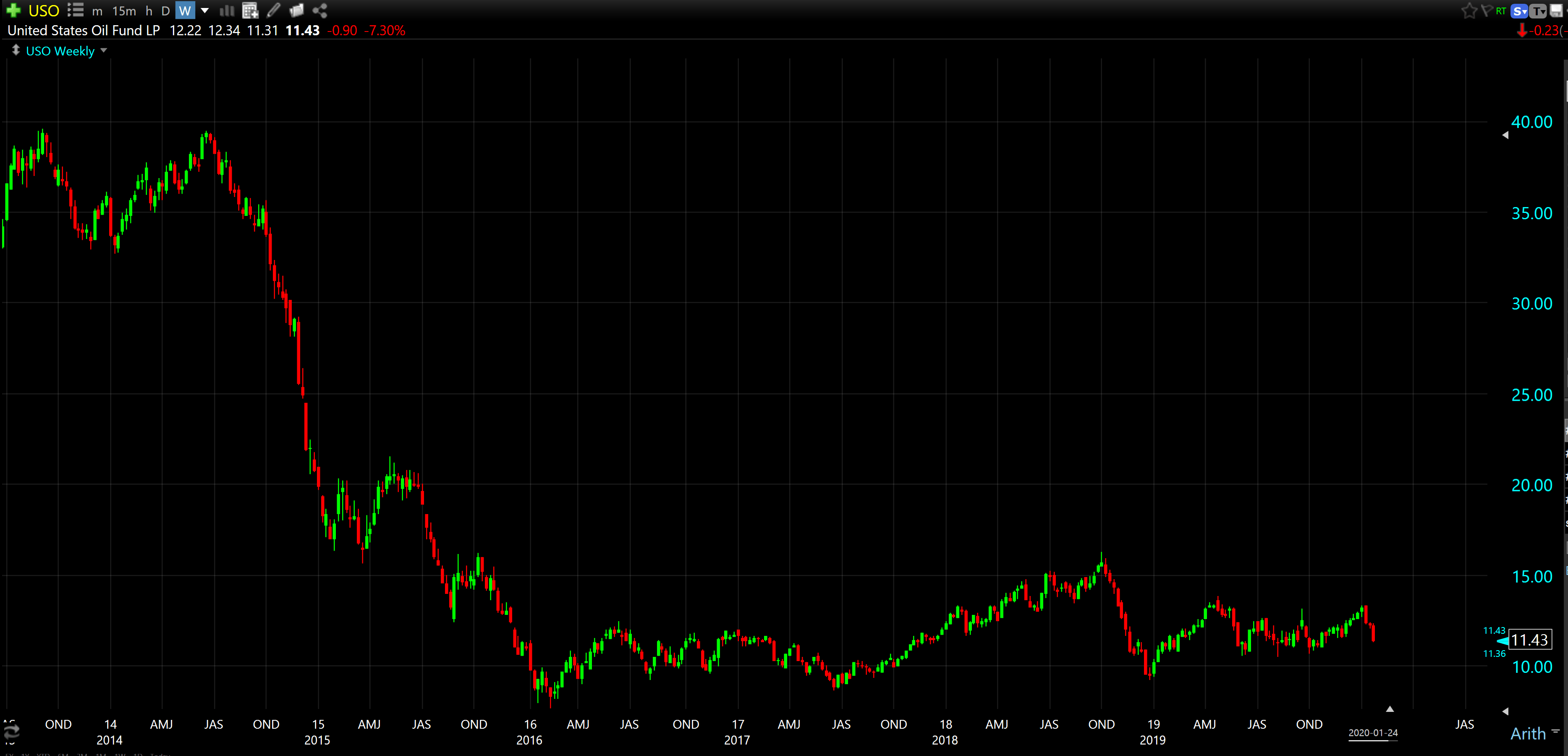Toggle Arith price scale mode
Viewport: 1568px width, 756px height.
tap(1528, 733)
